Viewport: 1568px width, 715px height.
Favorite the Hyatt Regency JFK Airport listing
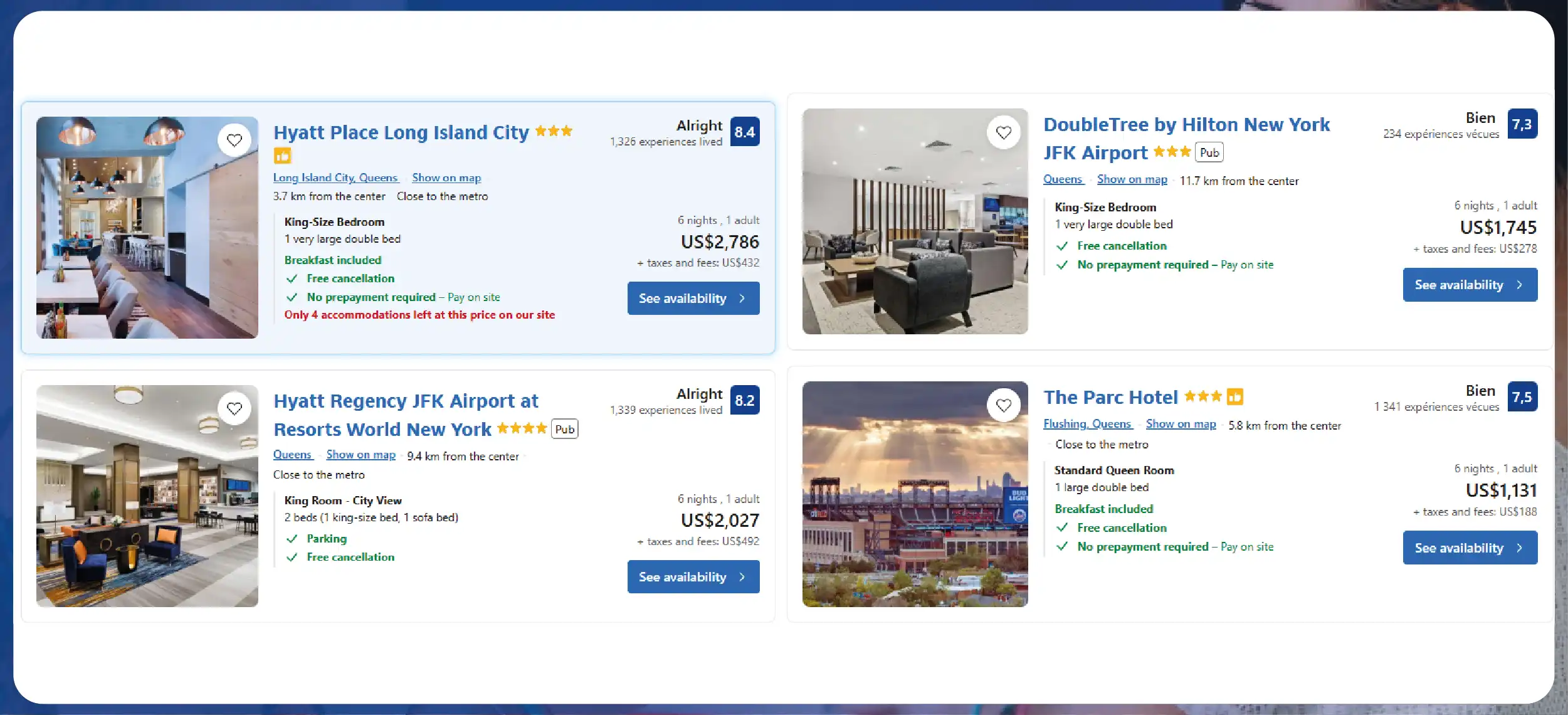pos(234,408)
